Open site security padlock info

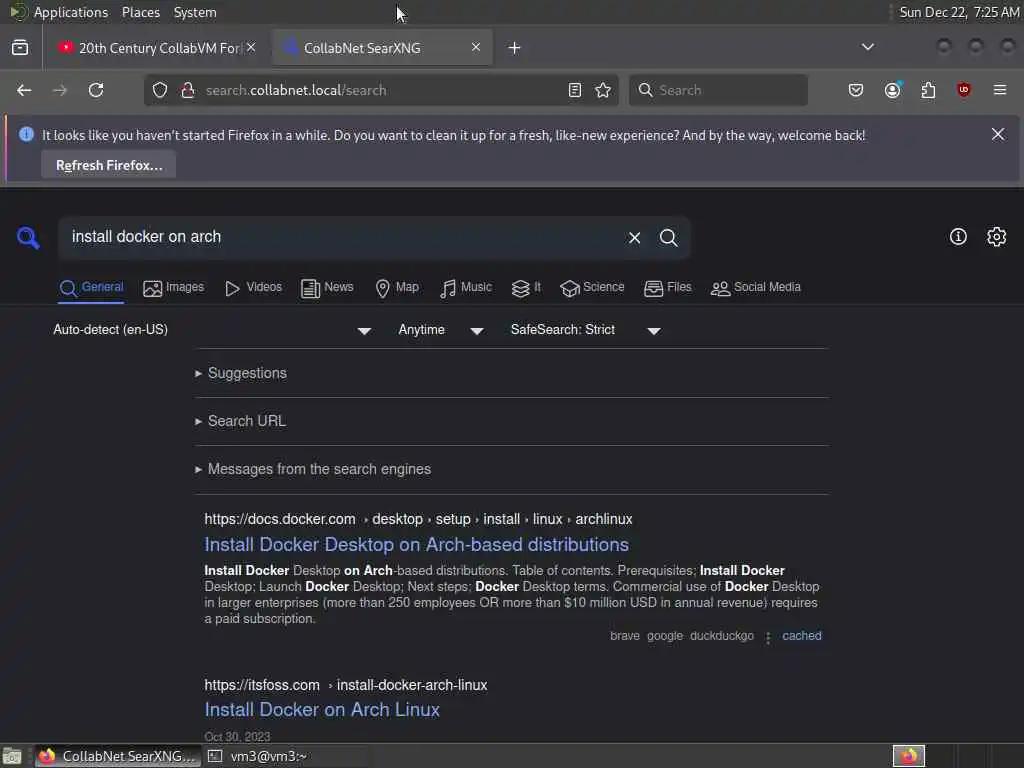[188, 90]
